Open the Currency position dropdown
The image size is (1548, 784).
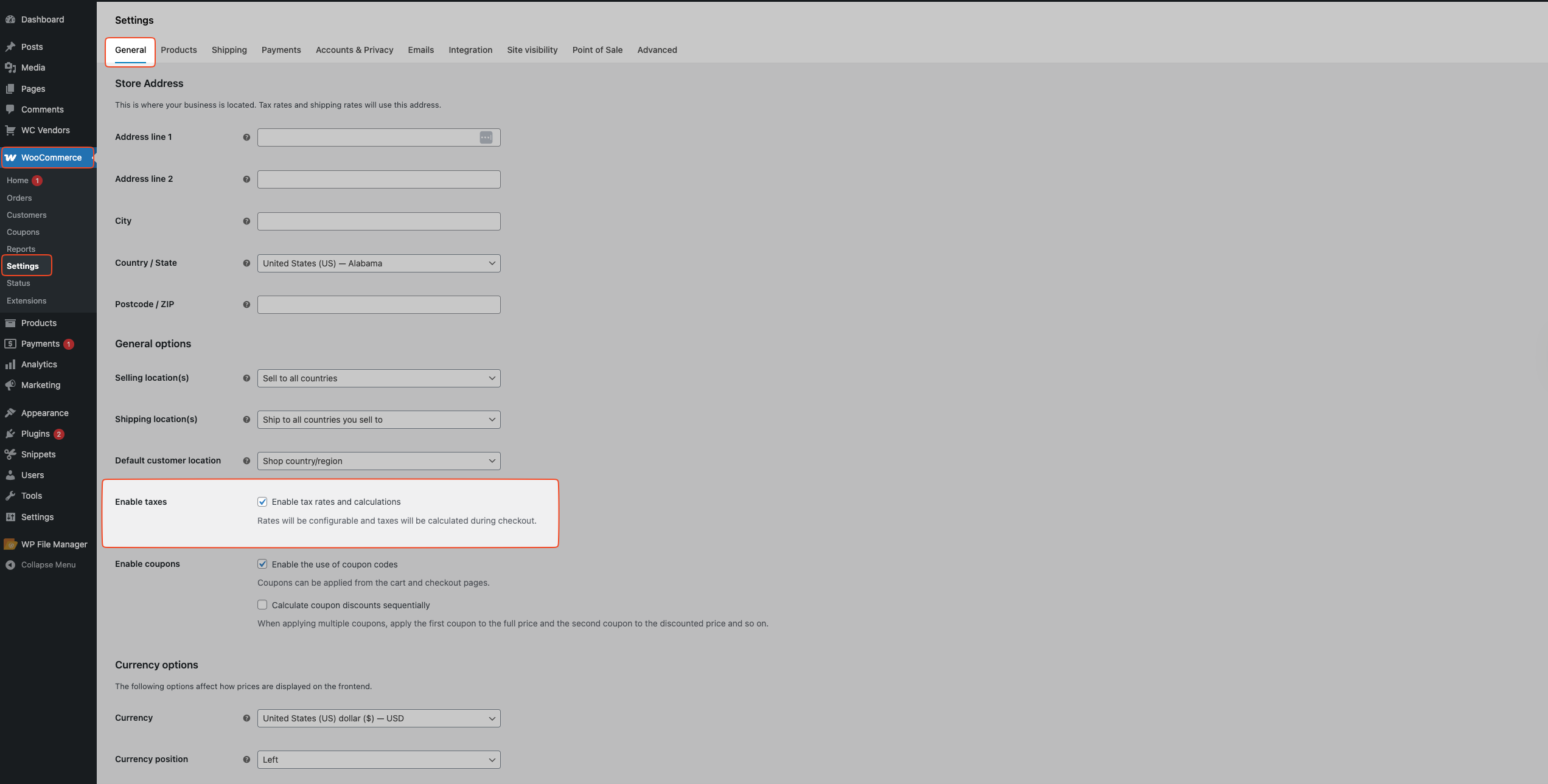[x=378, y=760]
